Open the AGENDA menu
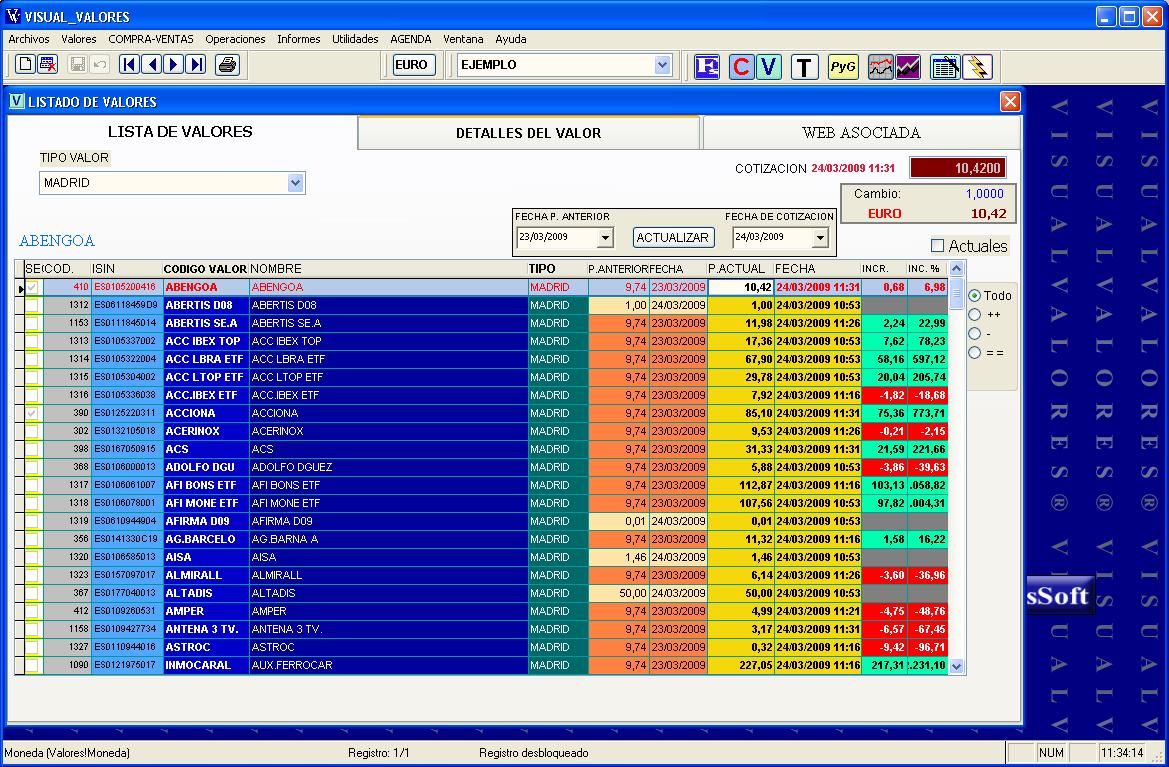This screenshot has height=767, width=1169. coord(411,39)
